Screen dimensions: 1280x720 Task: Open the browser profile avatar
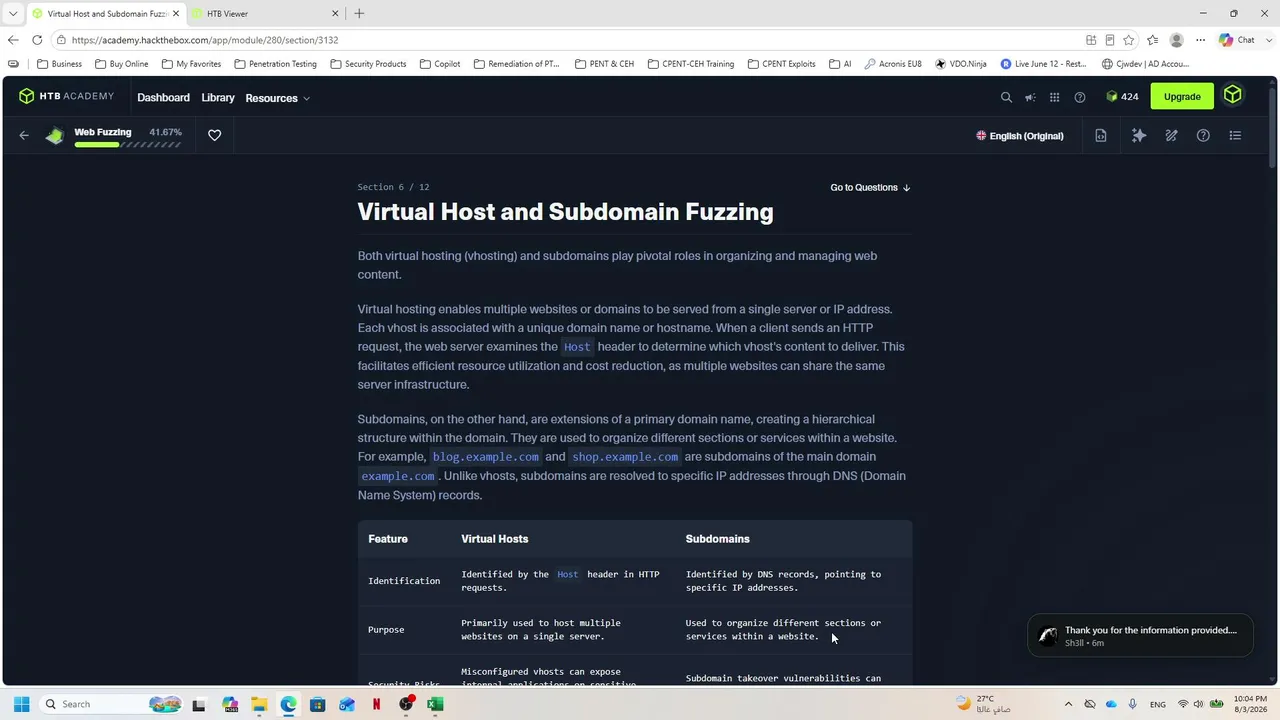1177,40
